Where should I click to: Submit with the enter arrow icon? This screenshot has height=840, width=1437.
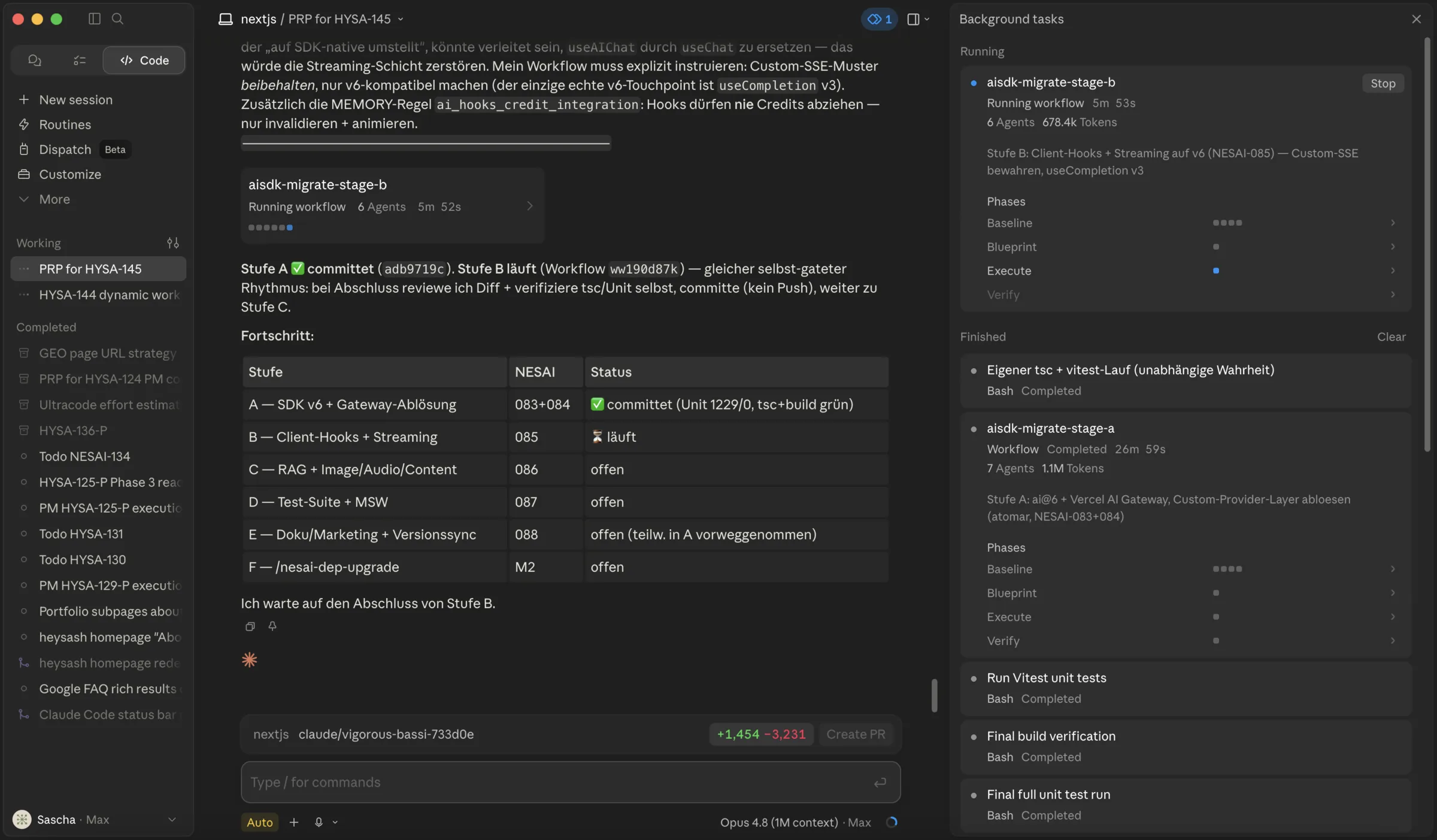pos(880,783)
